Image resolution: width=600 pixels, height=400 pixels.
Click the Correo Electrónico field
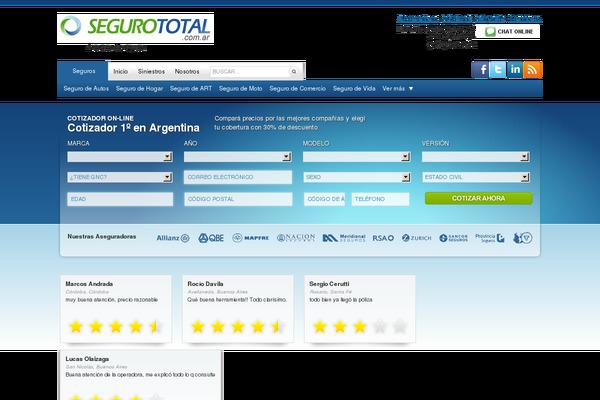[238, 177]
